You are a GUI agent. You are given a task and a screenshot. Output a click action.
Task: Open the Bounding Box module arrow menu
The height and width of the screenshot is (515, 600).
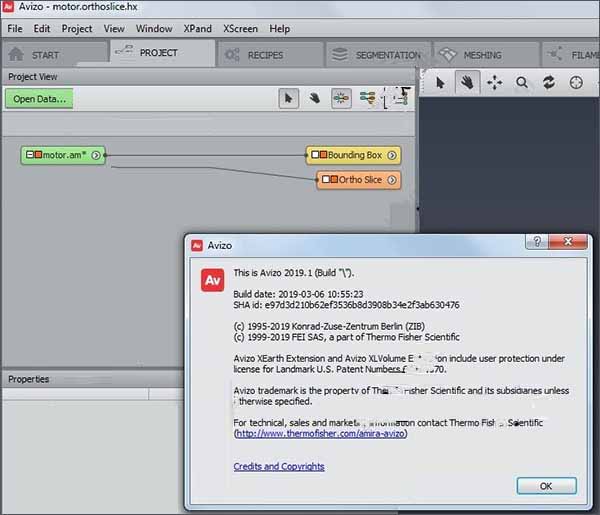click(392, 155)
